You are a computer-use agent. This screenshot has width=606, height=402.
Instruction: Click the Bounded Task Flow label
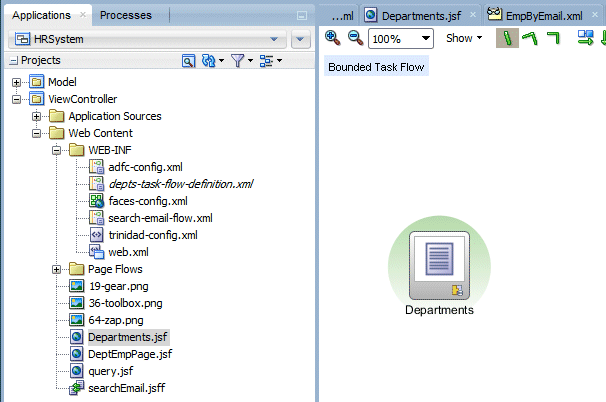coord(376,67)
